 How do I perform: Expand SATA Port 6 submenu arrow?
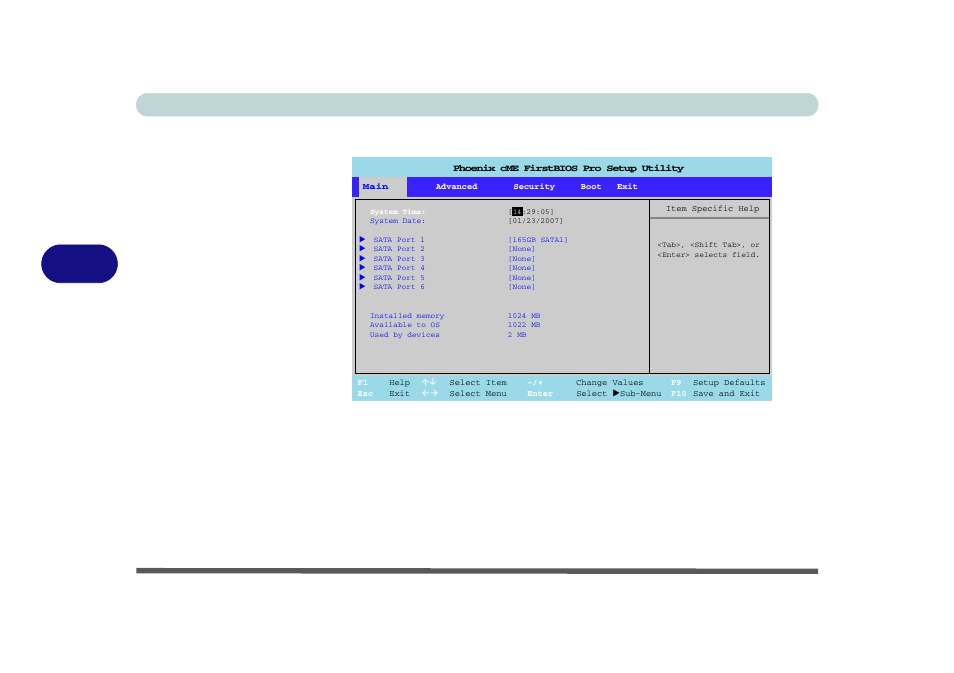point(362,287)
